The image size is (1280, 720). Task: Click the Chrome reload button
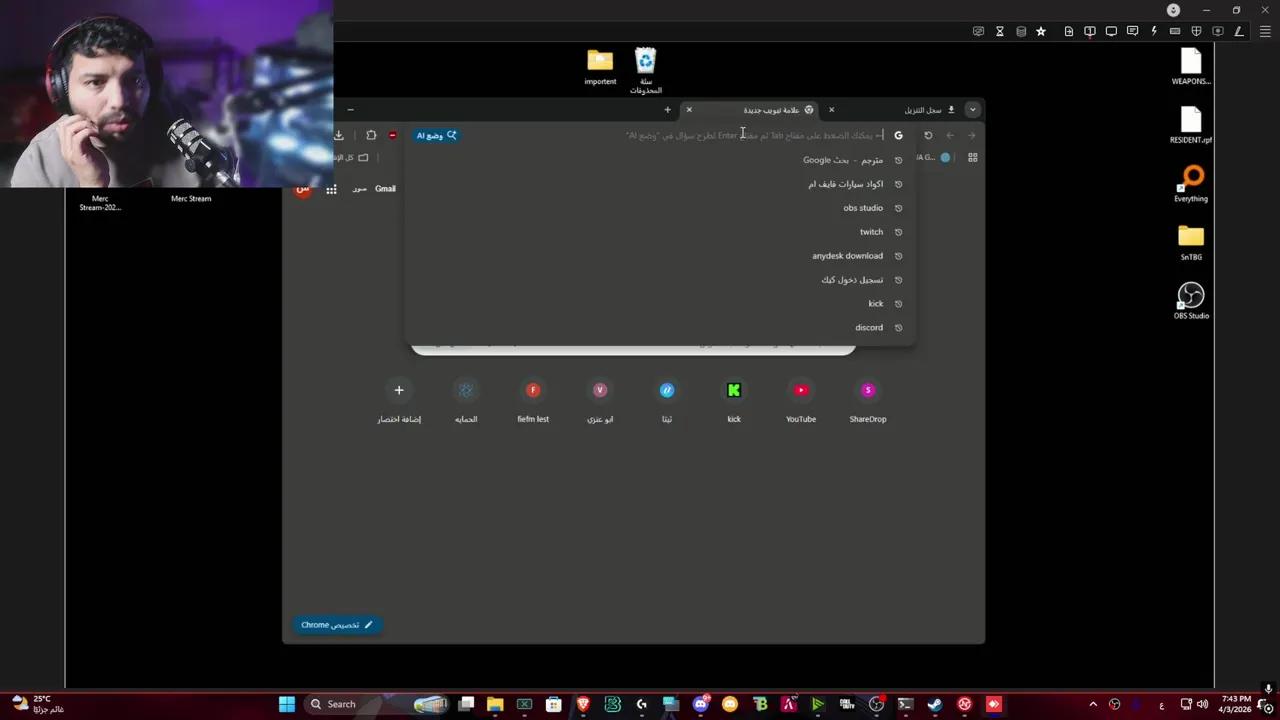[x=928, y=135]
